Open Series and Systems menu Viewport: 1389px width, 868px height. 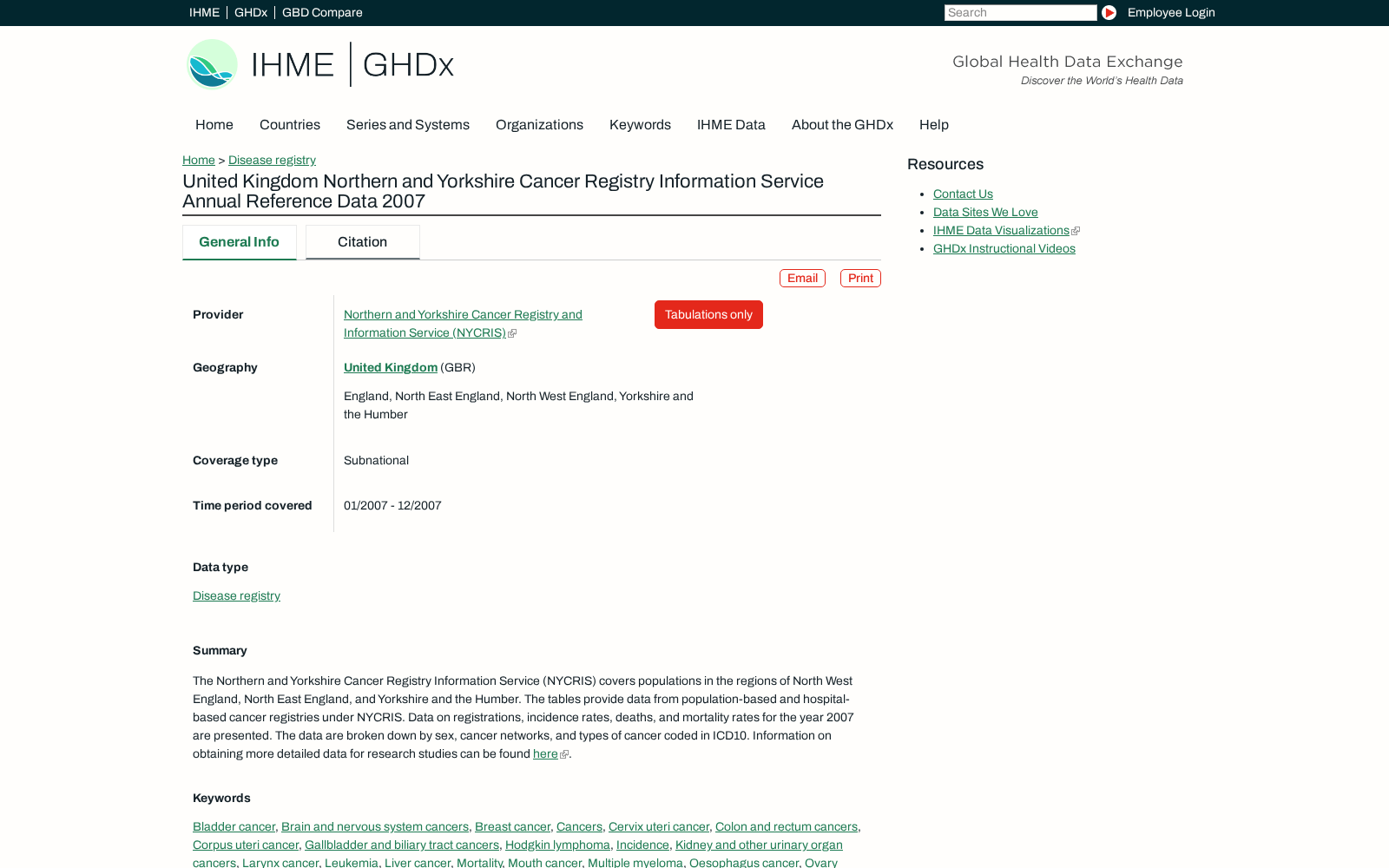(x=408, y=124)
